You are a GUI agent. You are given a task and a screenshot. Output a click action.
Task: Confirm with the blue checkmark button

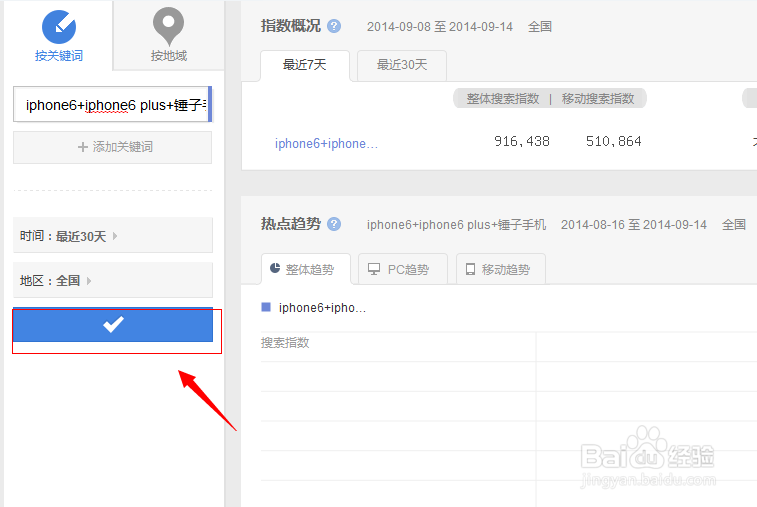pyautogui.click(x=113, y=324)
